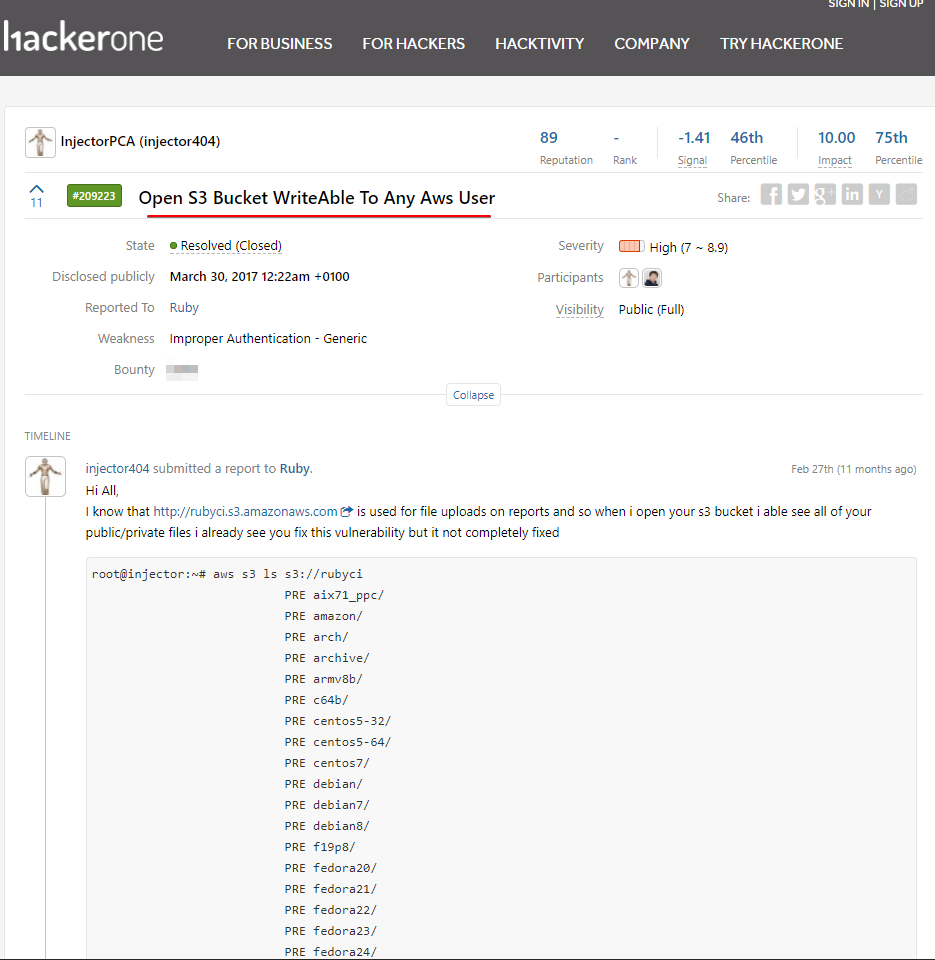Click report ID badge #209223

(x=94, y=196)
